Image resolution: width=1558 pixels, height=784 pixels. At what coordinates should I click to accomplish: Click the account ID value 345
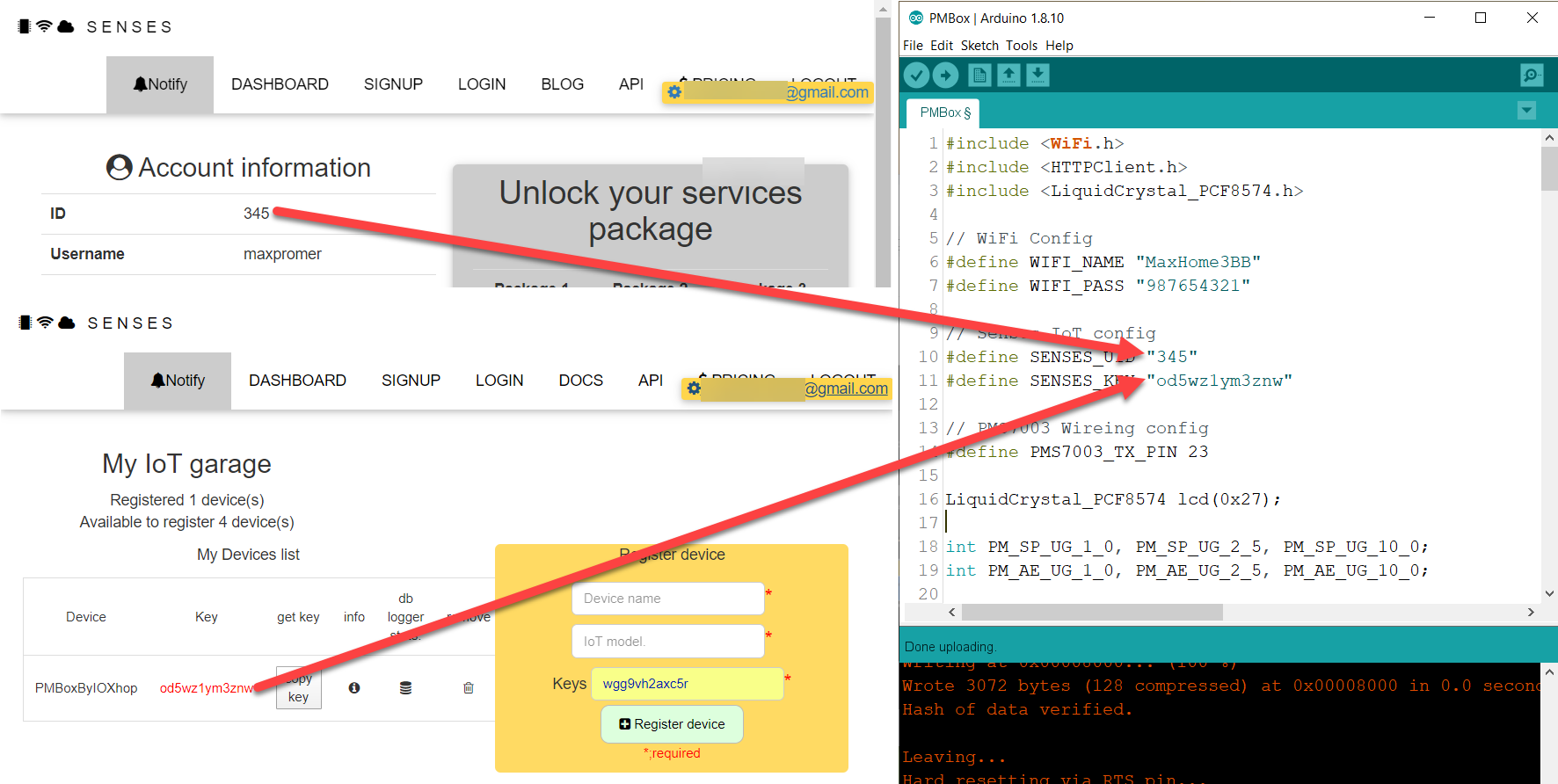(256, 214)
